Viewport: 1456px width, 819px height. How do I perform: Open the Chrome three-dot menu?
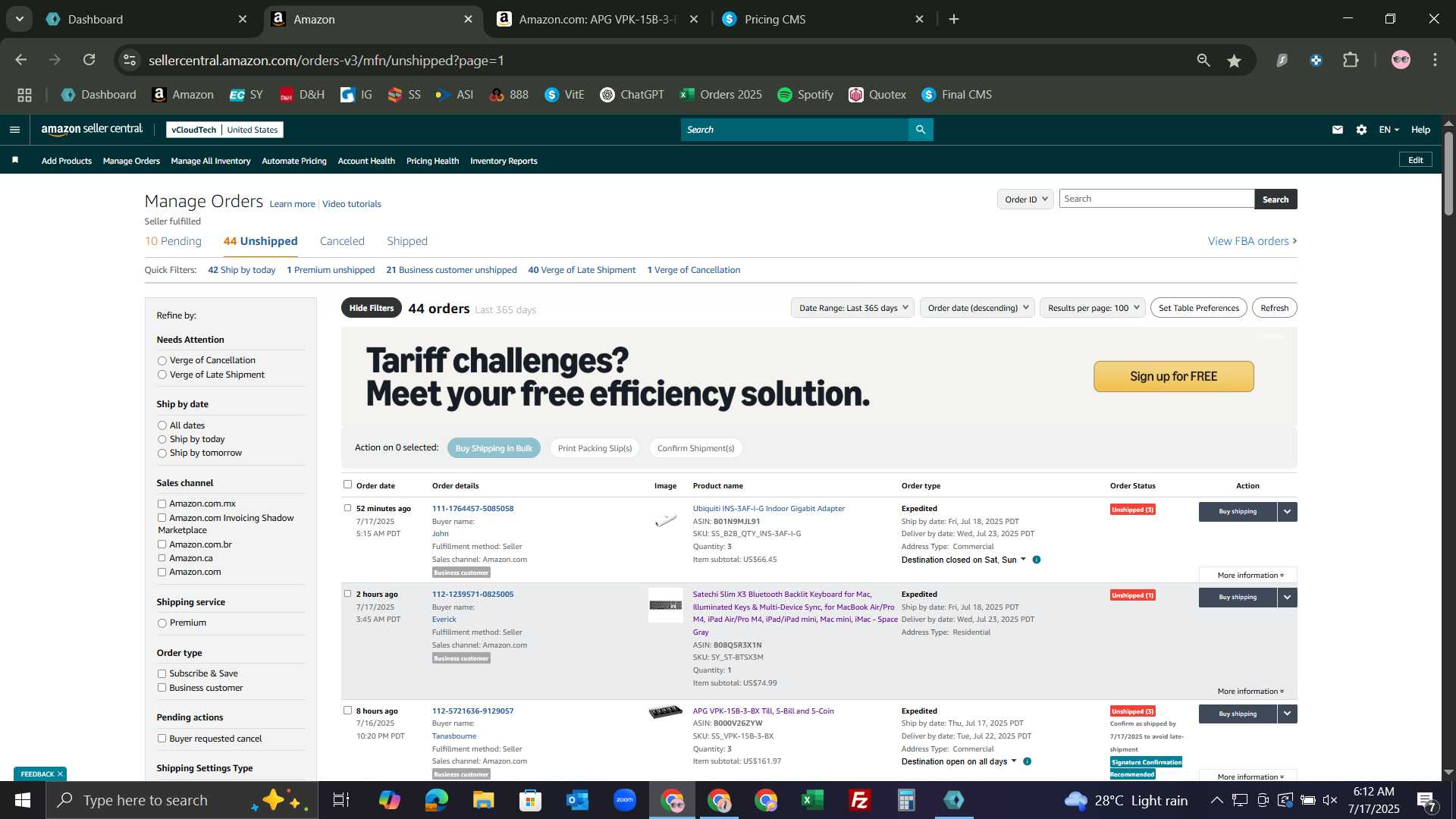pos(1436,60)
